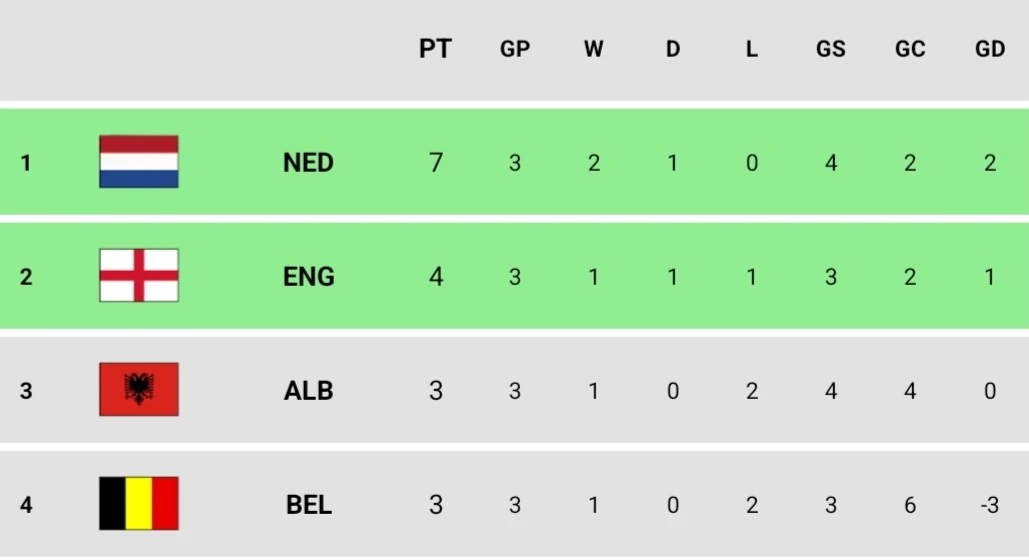Click the GD column header
This screenshot has width=1029, height=560.
(990, 49)
